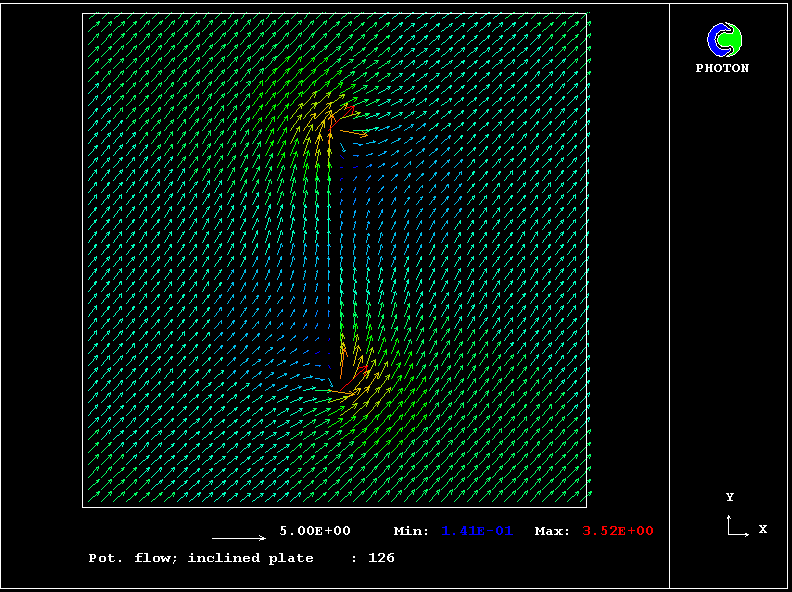Click the top-left corner of the vector plot
This screenshot has width=792, height=592.
83,14
